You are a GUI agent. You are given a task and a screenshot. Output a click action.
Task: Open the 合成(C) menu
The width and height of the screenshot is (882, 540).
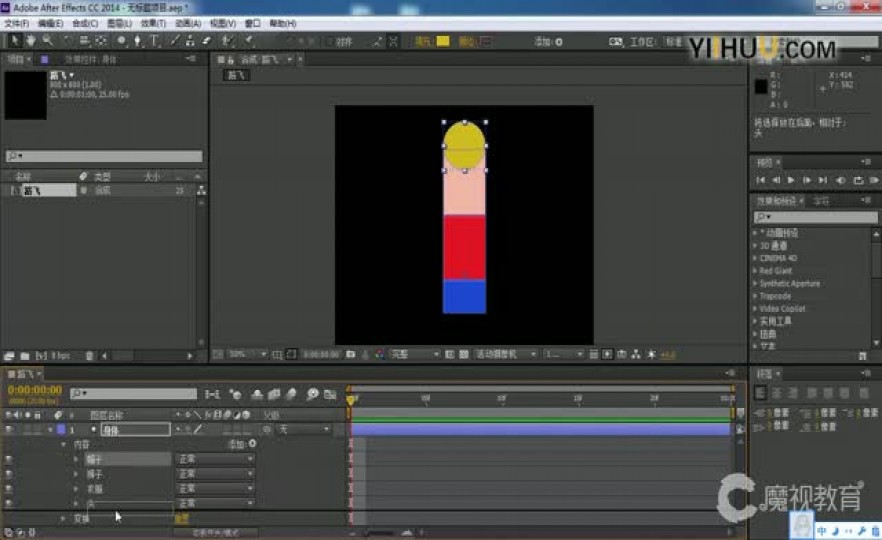pyautogui.click(x=85, y=23)
